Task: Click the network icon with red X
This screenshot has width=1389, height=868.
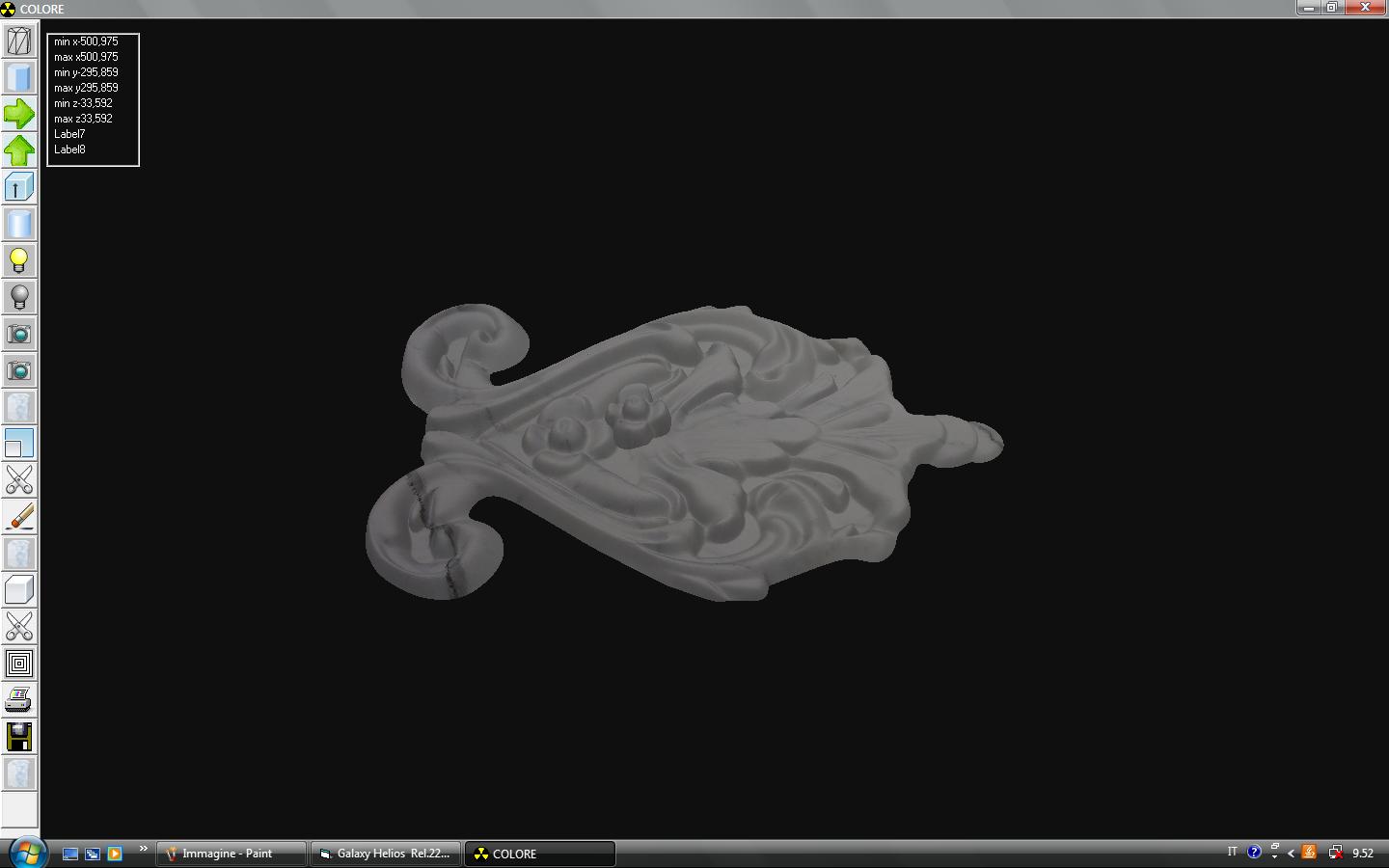Action: point(1335,852)
